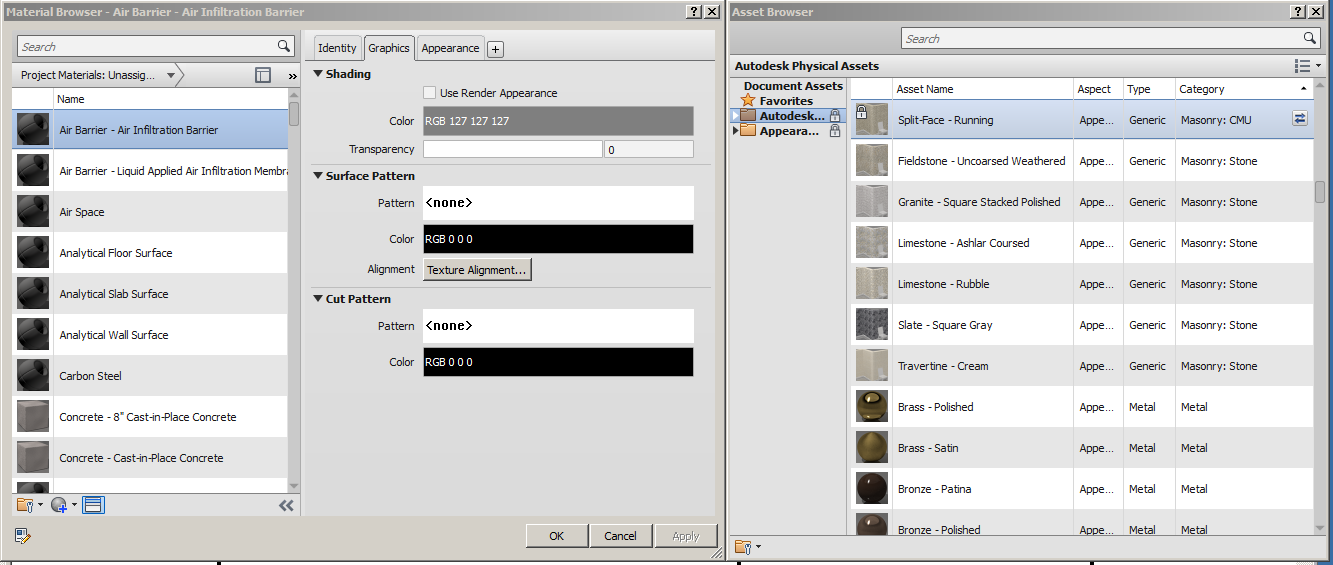Image resolution: width=1333 pixels, height=565 pixels.
Task: Select Concrete - Cast-in-Place Concrete material
Action: 150,458
